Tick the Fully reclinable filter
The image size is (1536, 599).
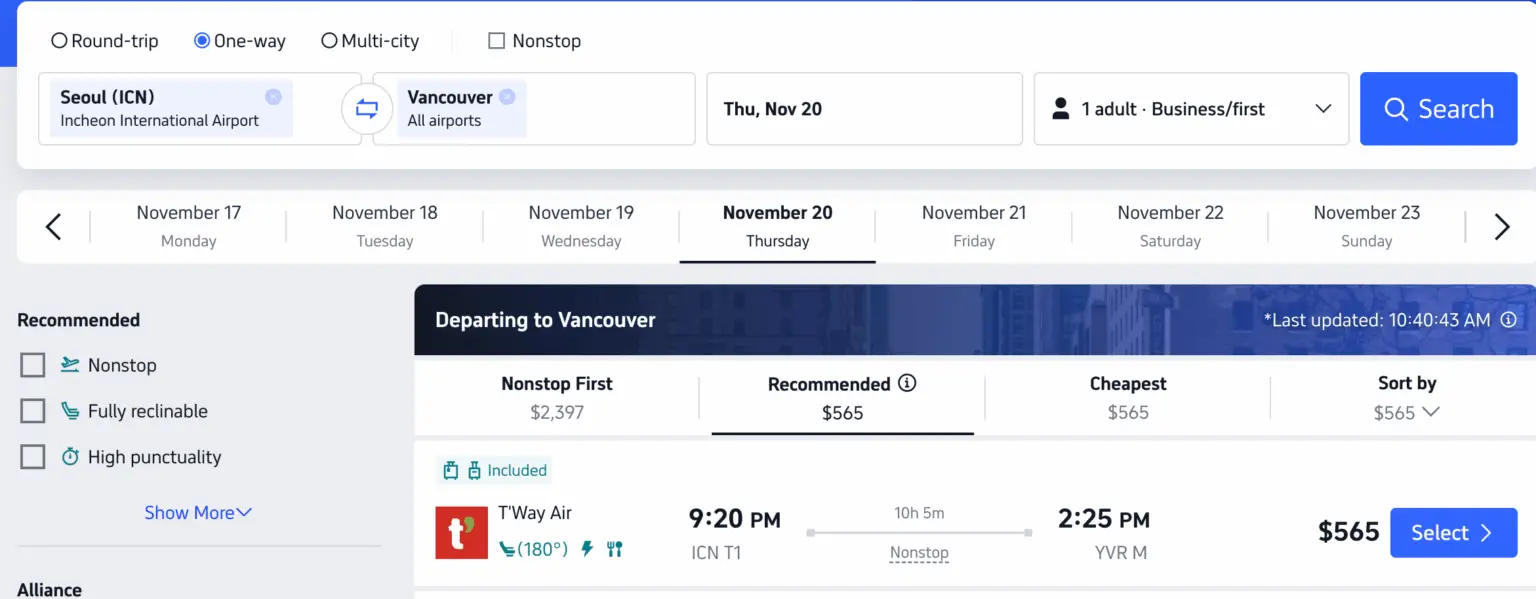pyautogui.click(x=33, y=411)
